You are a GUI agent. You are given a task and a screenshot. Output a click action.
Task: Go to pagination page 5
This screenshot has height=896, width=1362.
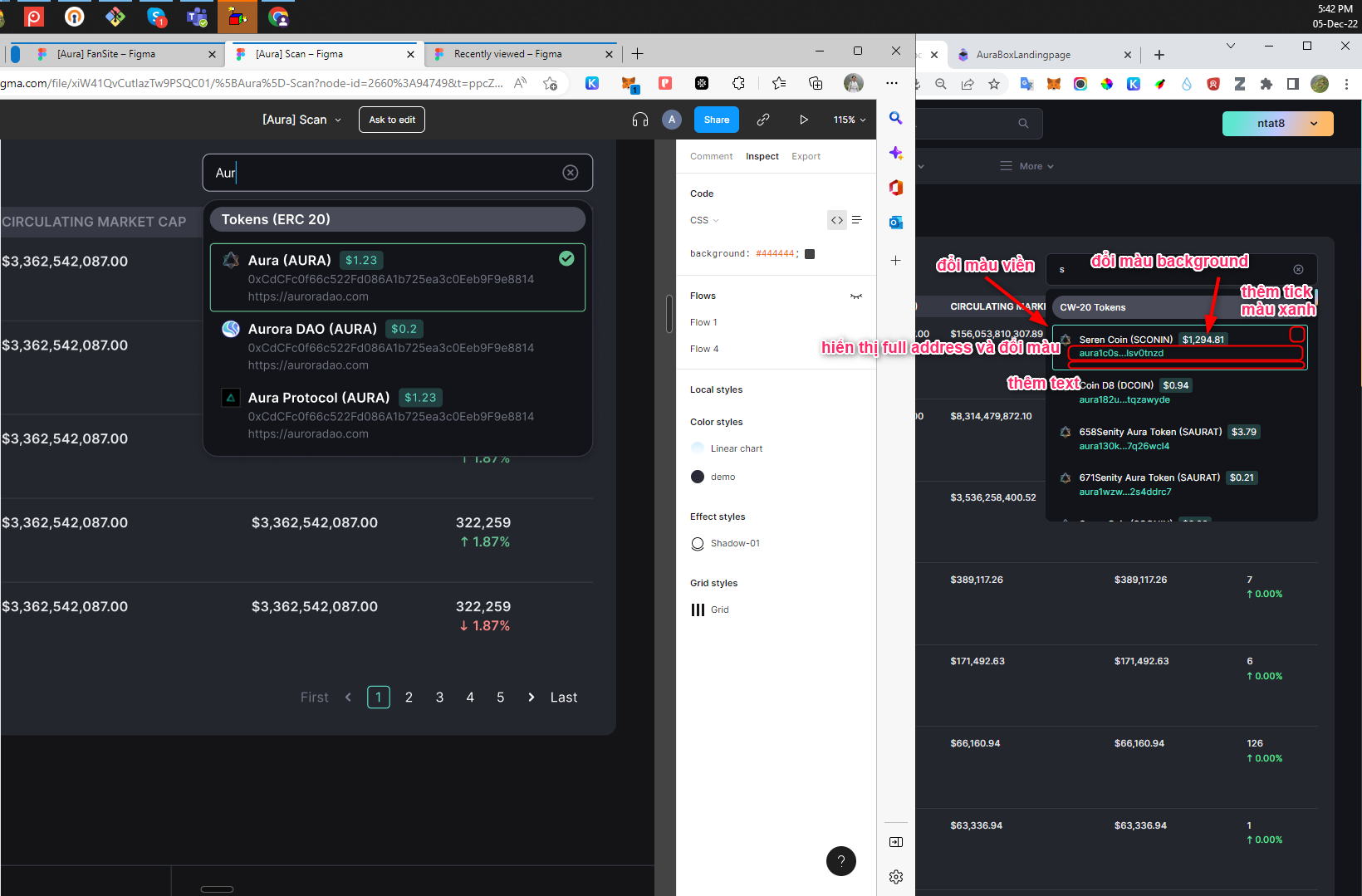tap(501, 698)
